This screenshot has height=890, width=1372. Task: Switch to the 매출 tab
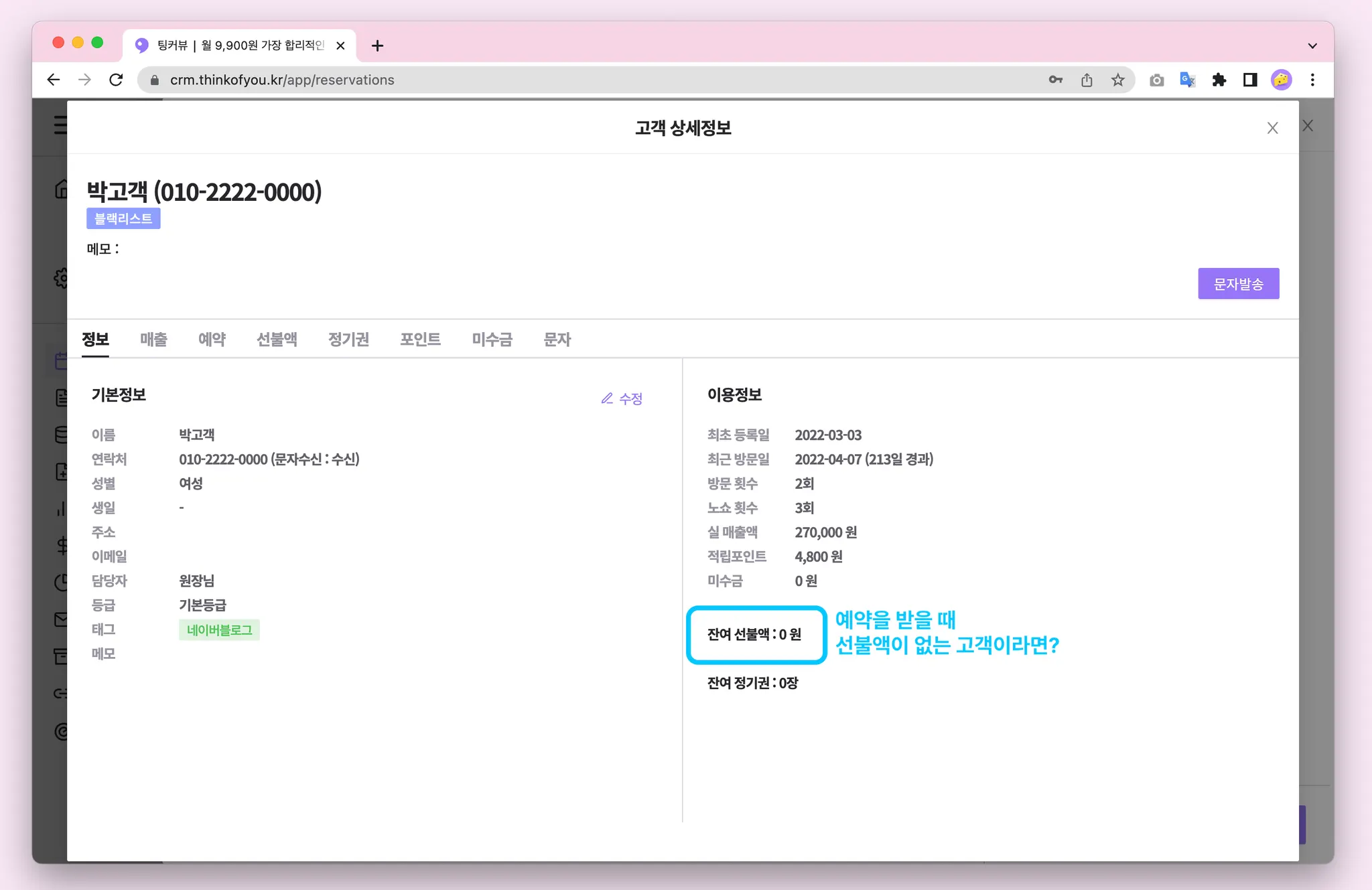click(x=153, y=340)
